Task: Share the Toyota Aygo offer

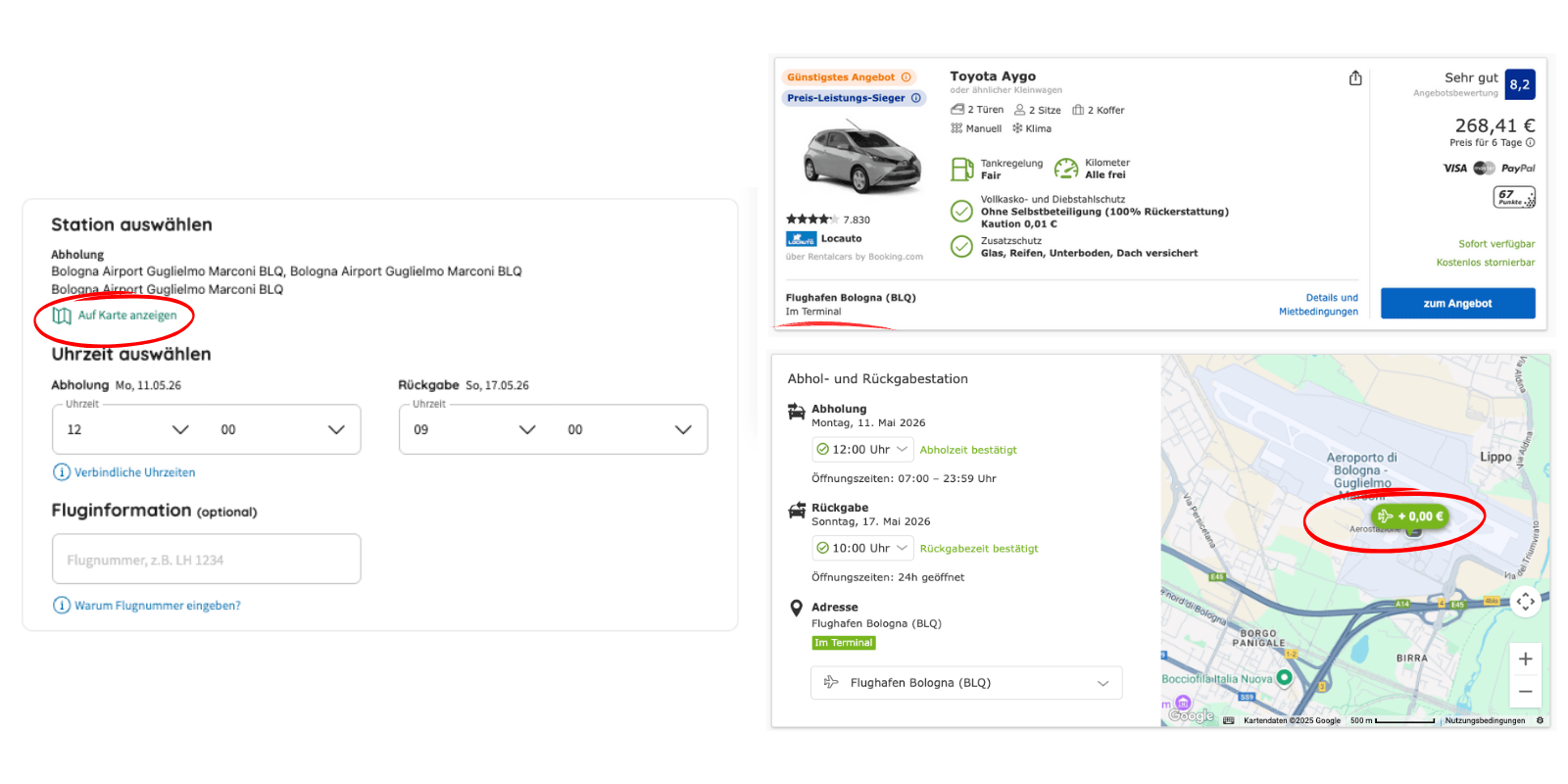Action: [1355, 78]
